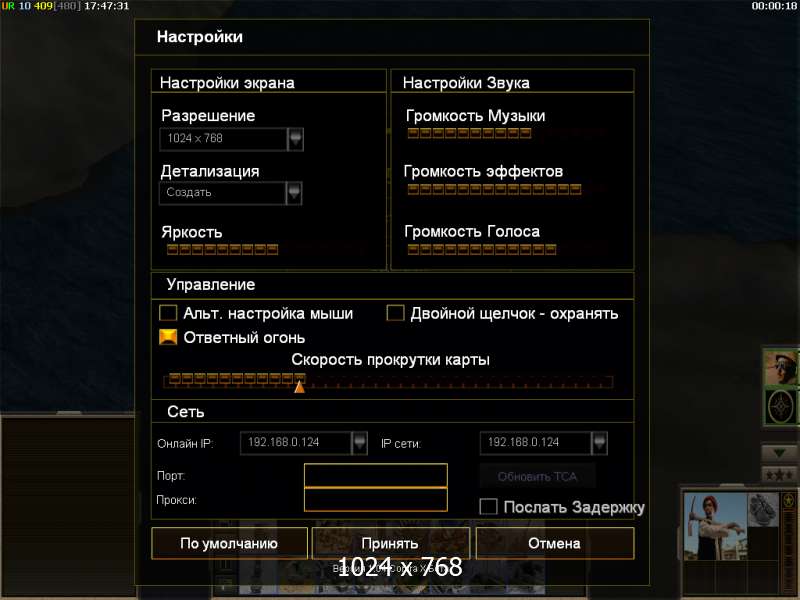Open the Онлайн IP address dropdown
This screenshot has height=600, width=800.
359,443
